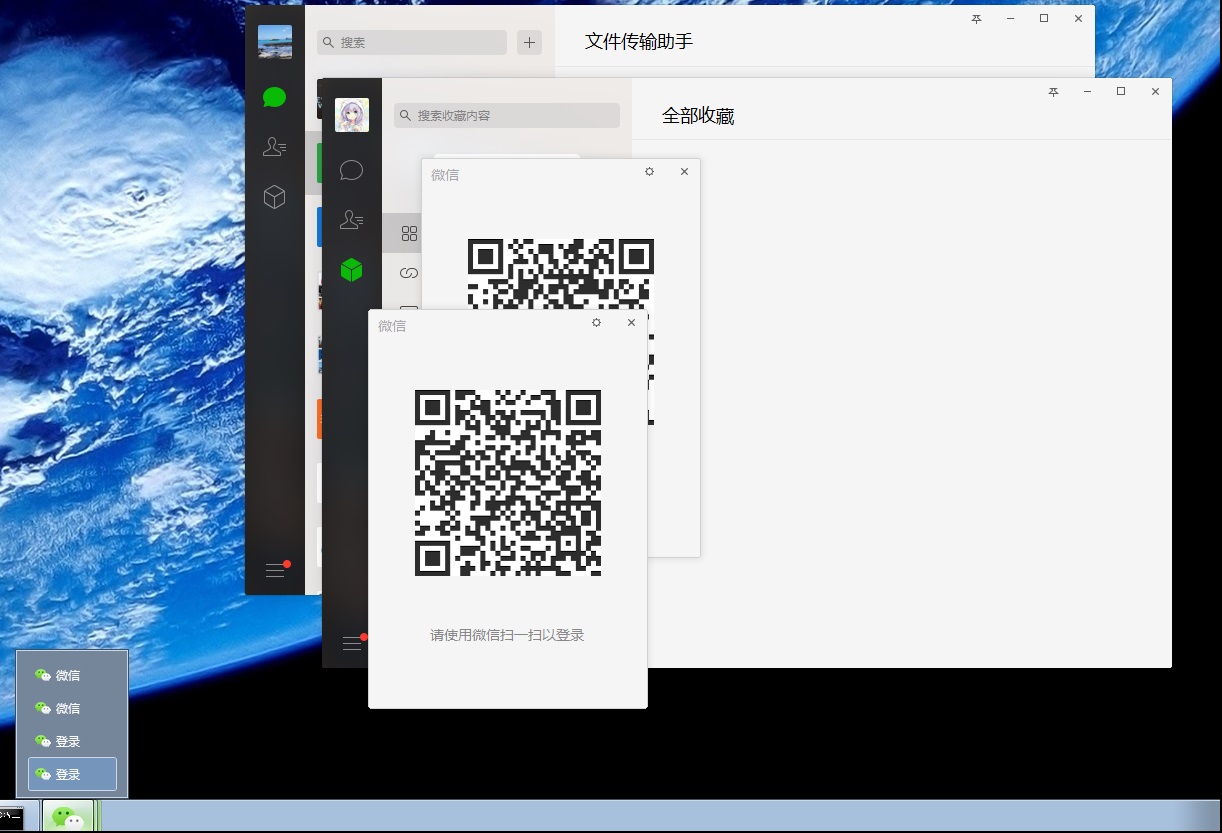This screenshot has height=833, width=1222.
Task: Click the anime avatar in 全部收藏 window
Action: (x=351, y=115)
